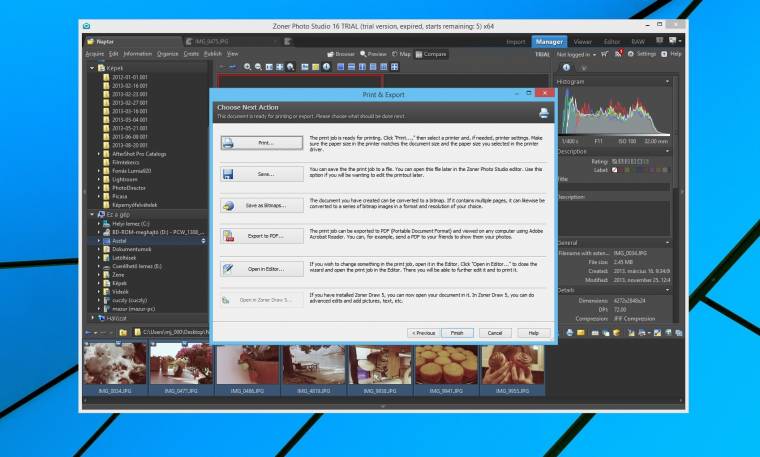Select the IMG_0477.JPG thumbnail

(181, 368)
